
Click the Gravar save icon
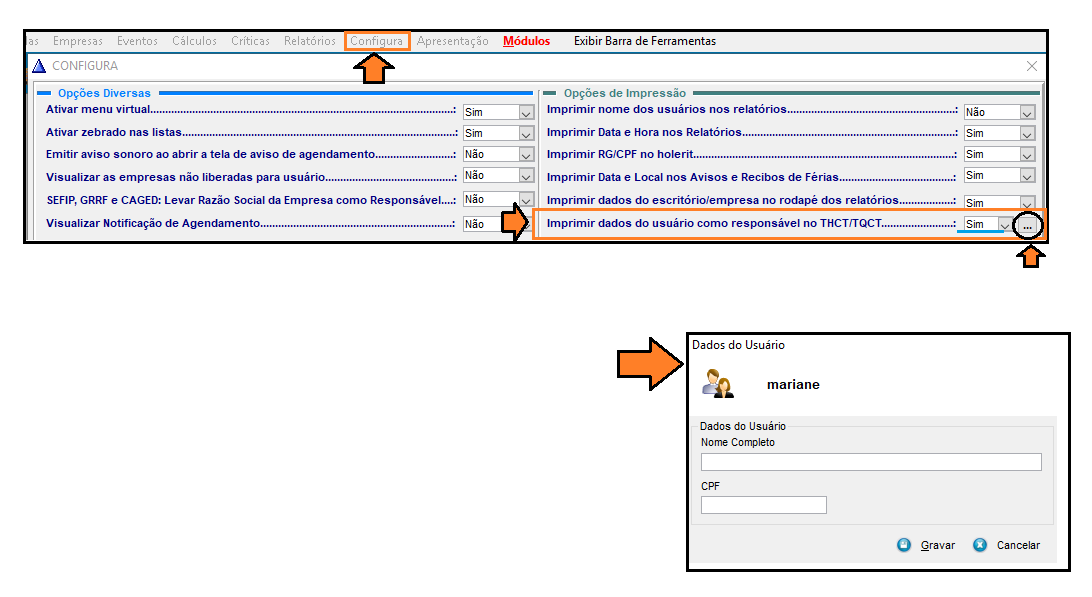pyautogui.click(x=903, y=545)
